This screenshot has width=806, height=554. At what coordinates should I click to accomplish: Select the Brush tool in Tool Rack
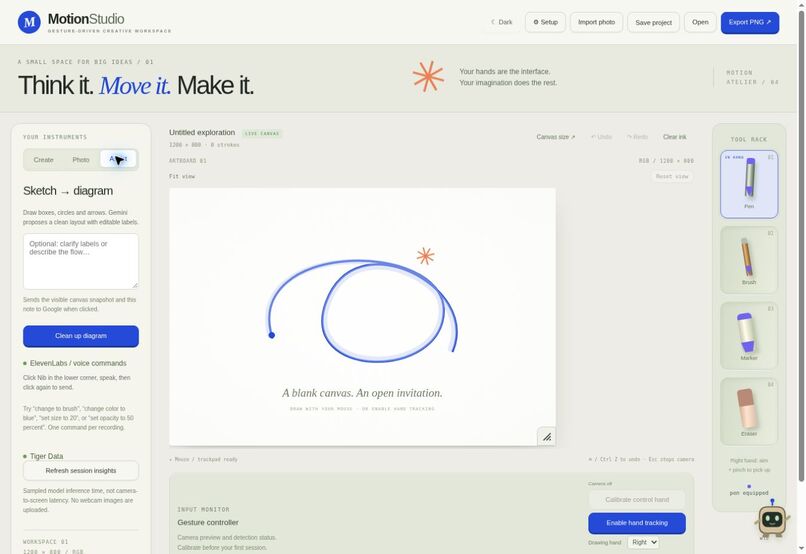749,260
